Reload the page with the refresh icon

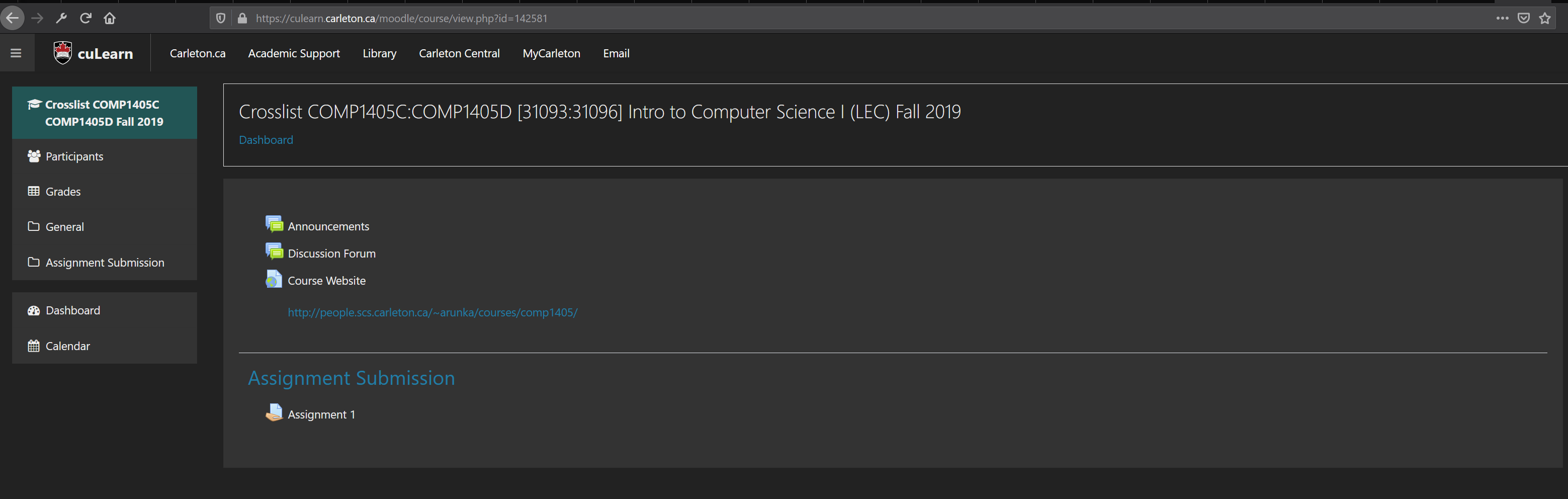click(x=86, y=18)
